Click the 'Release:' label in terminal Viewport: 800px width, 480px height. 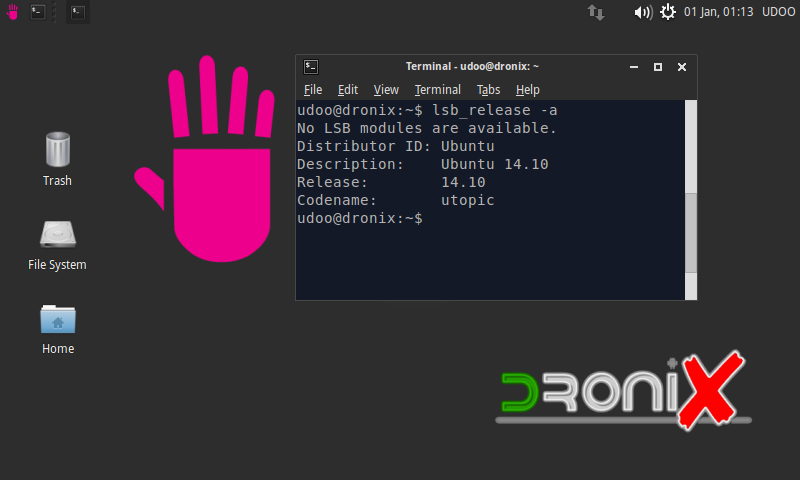(332, 182)
